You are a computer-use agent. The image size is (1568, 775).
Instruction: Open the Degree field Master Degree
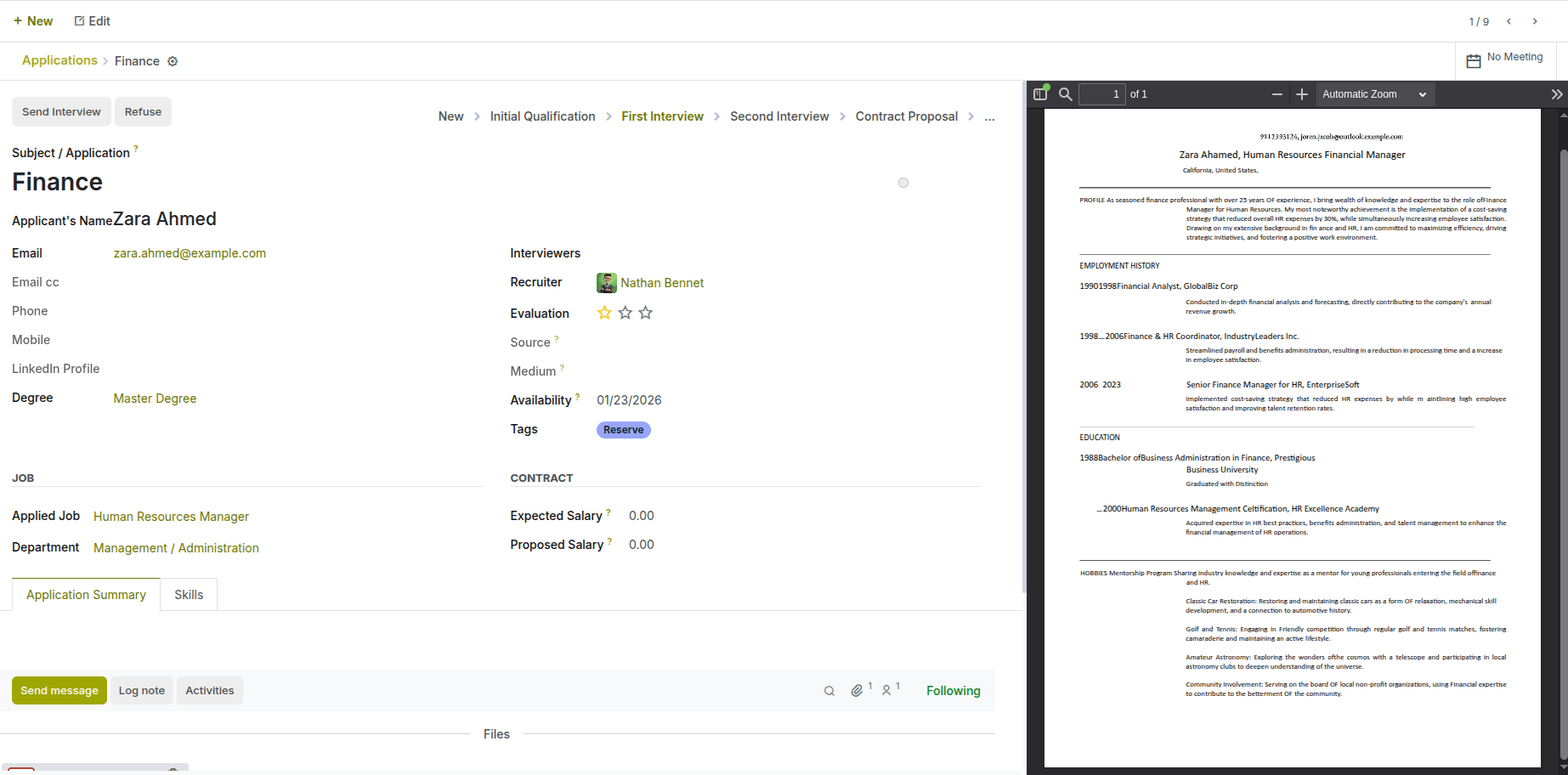click(x=155, y=399)
